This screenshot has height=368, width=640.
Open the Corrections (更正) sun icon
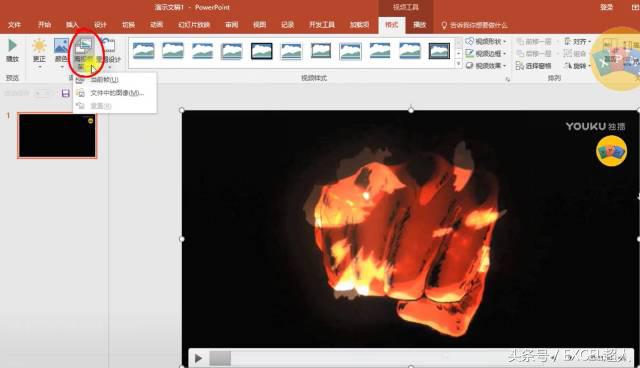point(39,46)
